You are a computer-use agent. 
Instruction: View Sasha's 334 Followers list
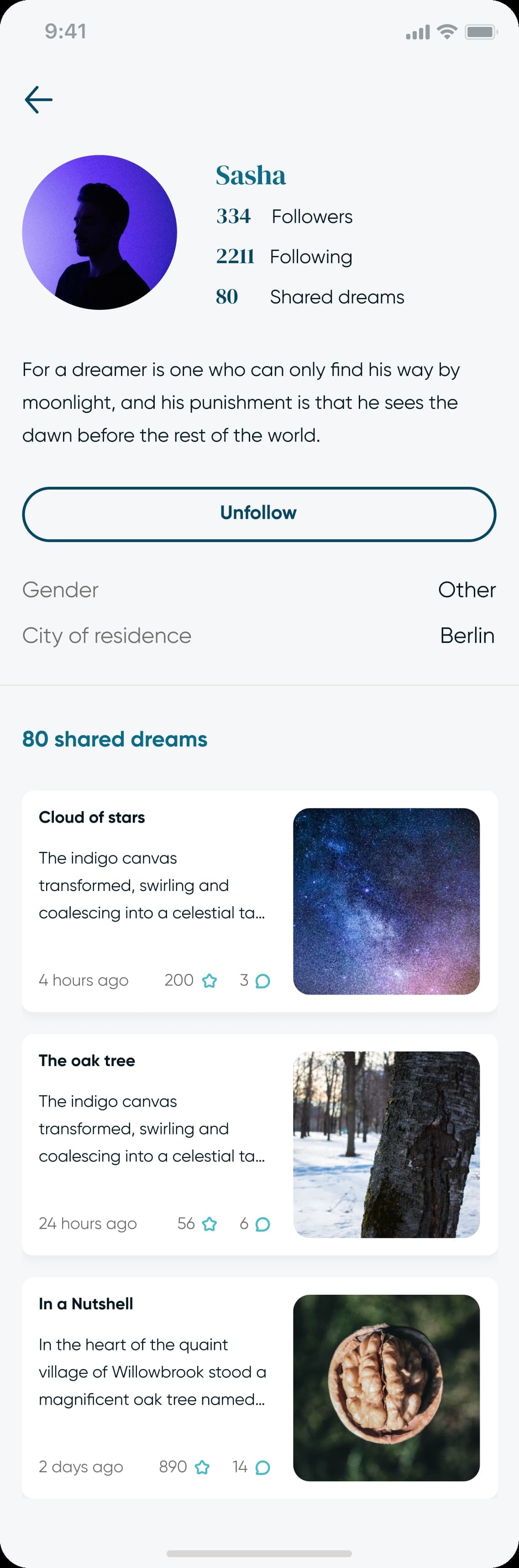tap(284, 216)
